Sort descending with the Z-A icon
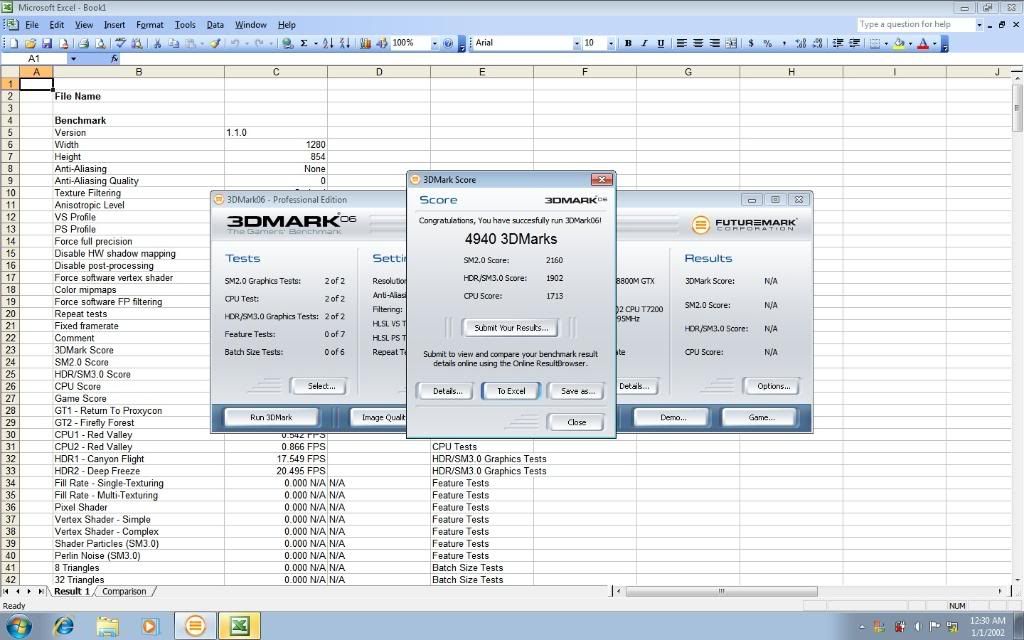1024x640 pixels. point(345,43)
